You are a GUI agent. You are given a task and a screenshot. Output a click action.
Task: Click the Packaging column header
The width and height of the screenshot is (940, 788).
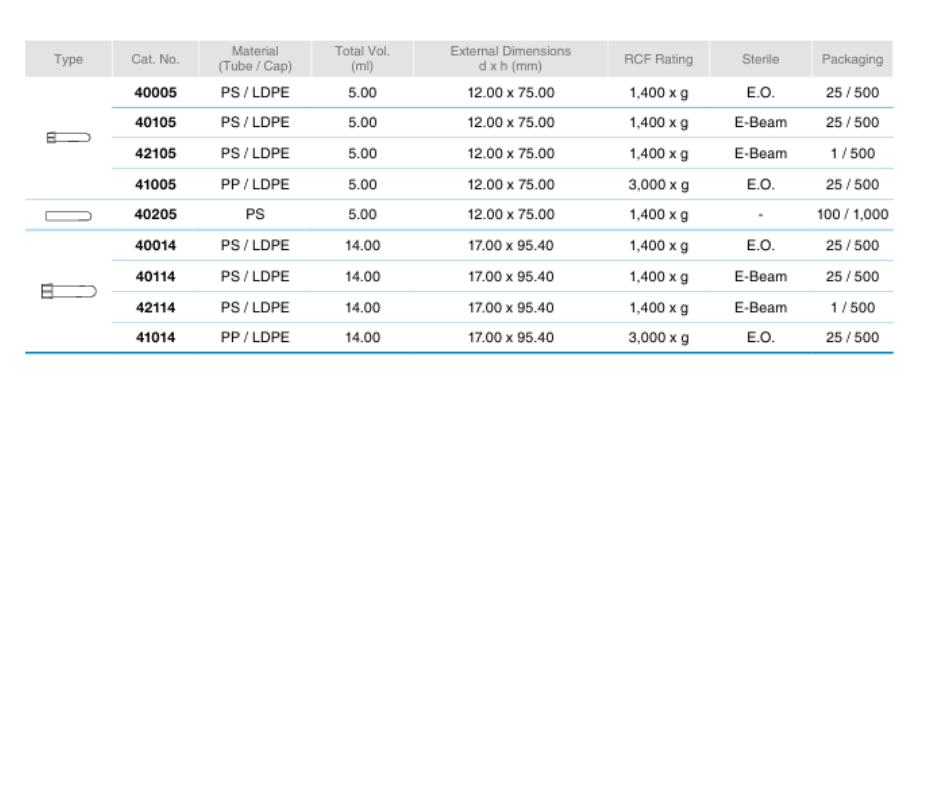pos(852,59)
